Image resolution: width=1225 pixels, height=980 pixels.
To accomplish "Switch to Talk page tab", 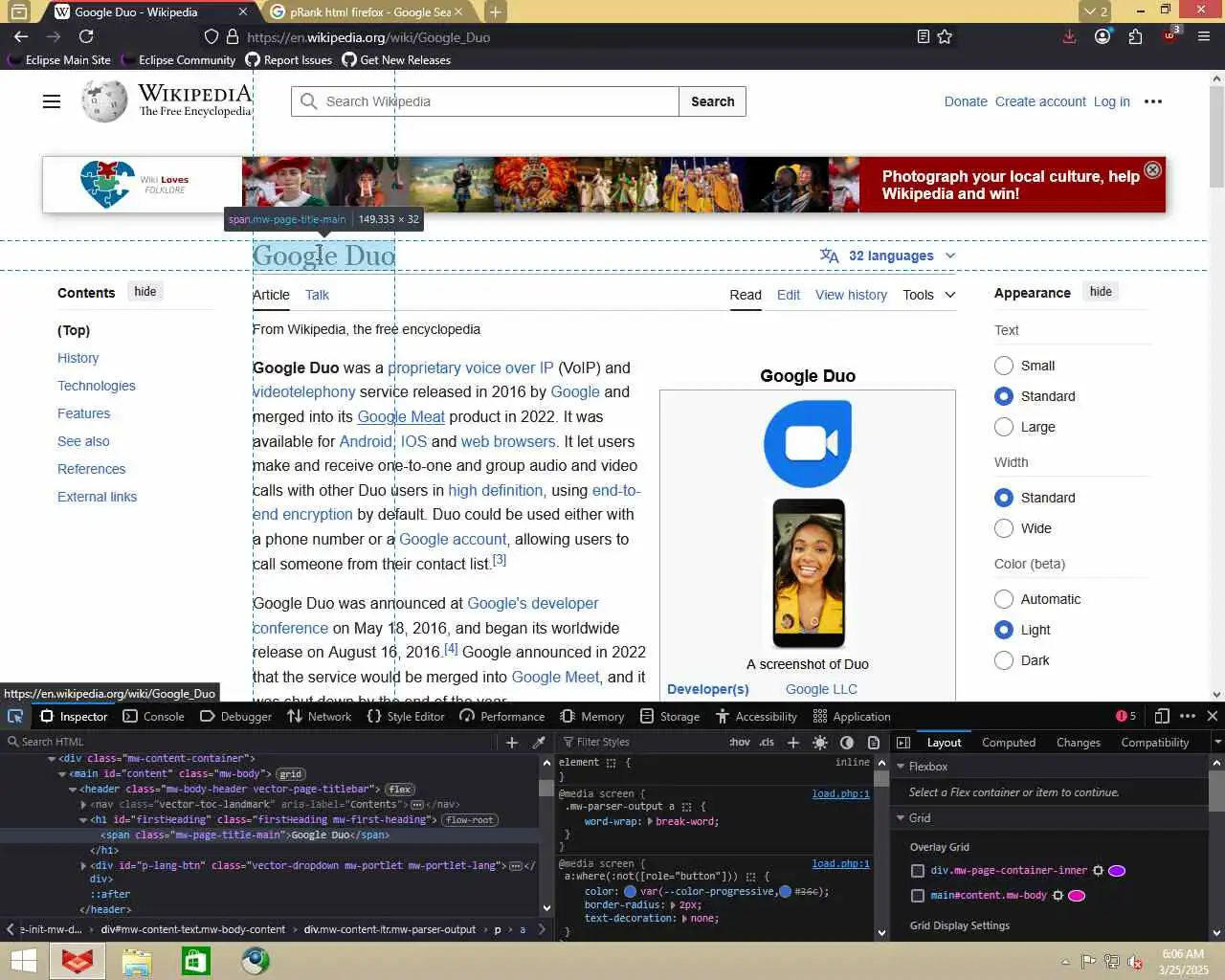I will point(317,295).
